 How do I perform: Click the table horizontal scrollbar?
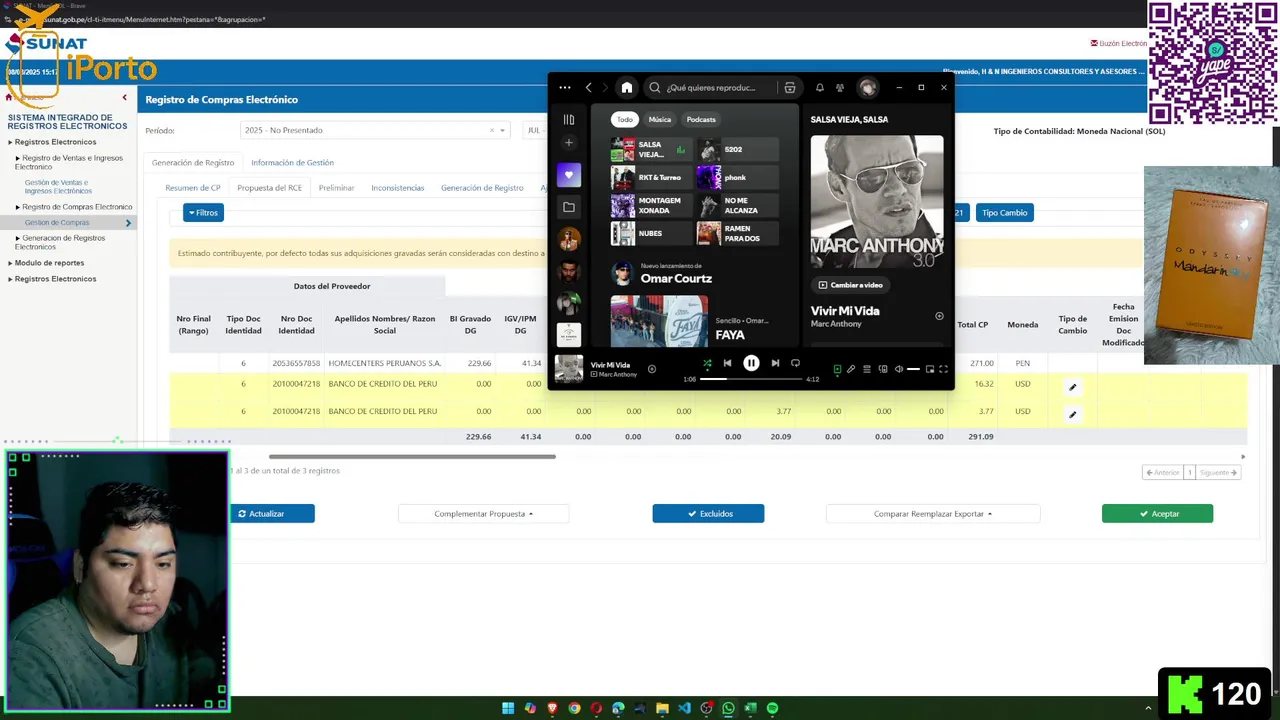tap(412, 457)
